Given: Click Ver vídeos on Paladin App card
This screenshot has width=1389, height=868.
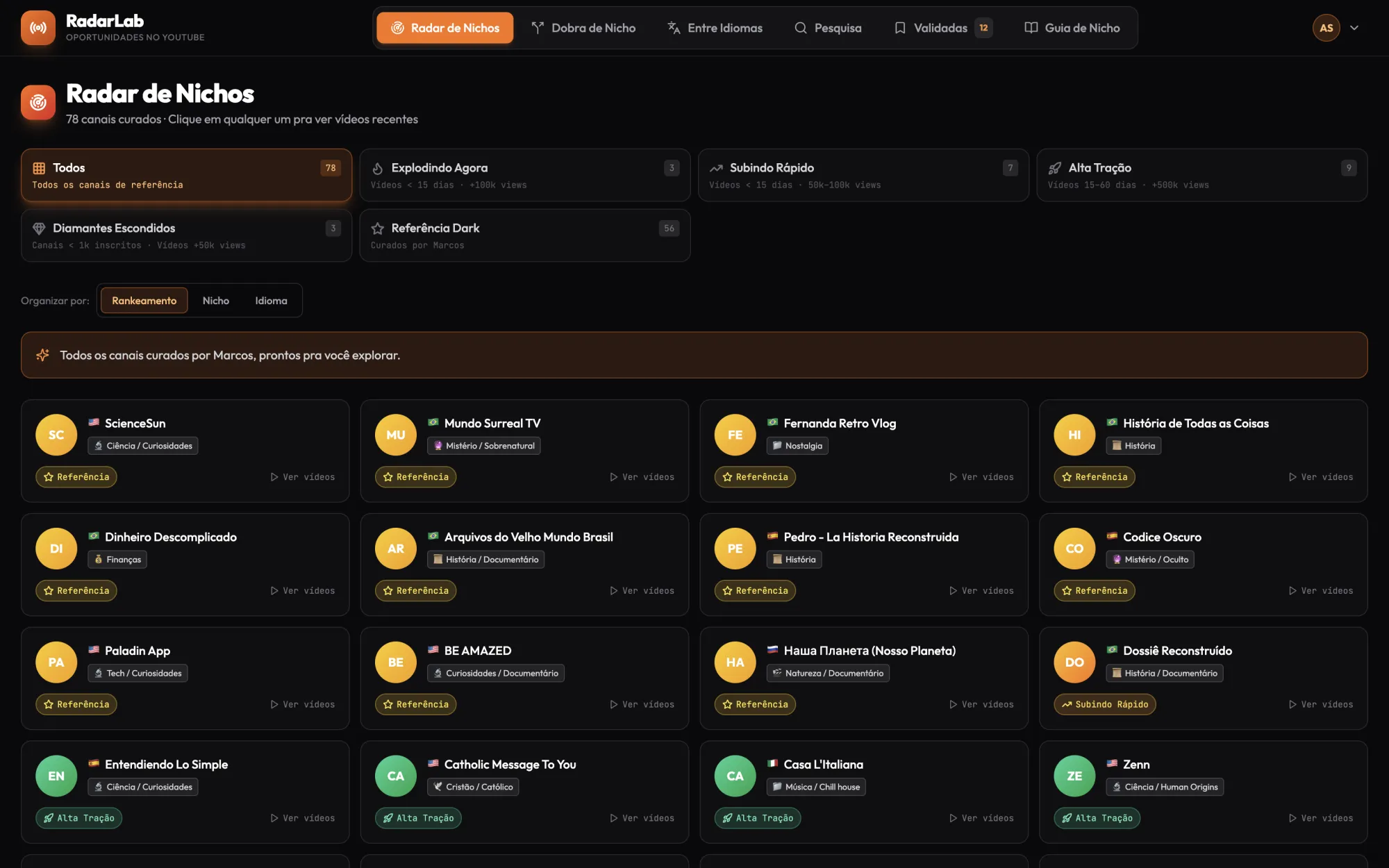Looking at the screenshot, I should 303,704.
